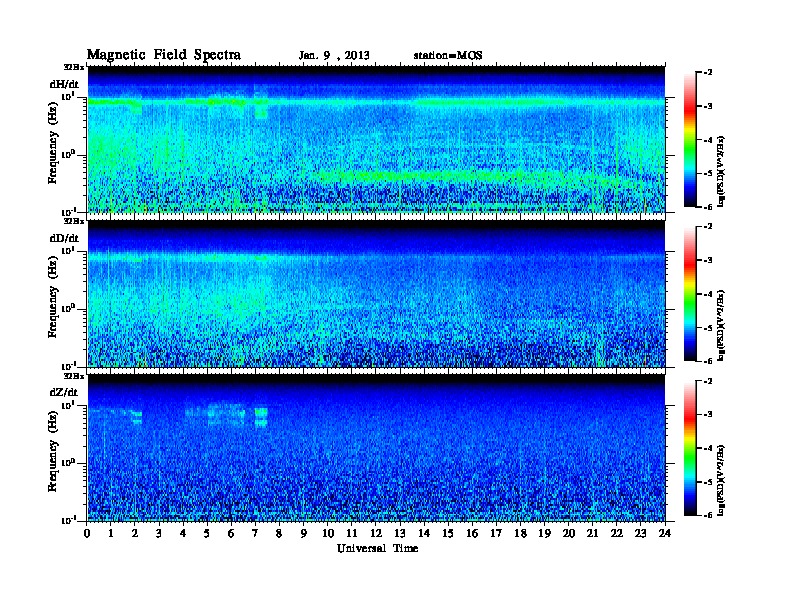Click the -3 tick on dD/dt color bar

708,260
